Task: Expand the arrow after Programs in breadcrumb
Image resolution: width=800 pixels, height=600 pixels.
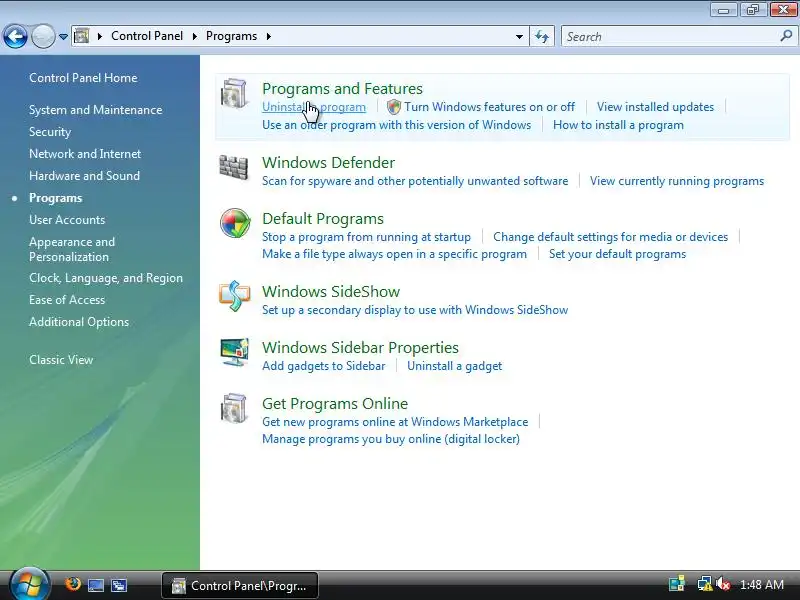Action: 268,36
